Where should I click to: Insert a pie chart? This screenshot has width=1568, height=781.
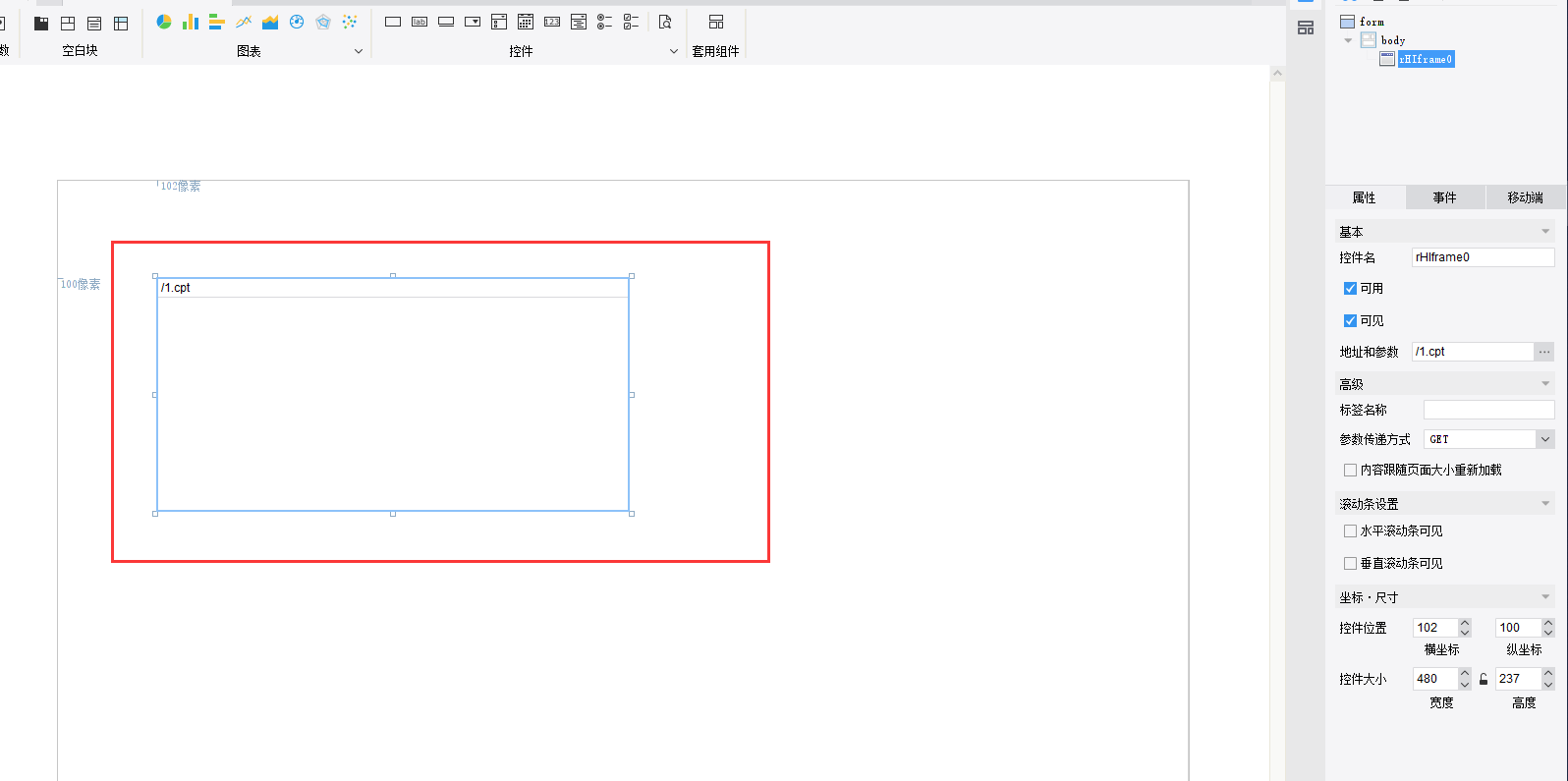tap(164, 22)
